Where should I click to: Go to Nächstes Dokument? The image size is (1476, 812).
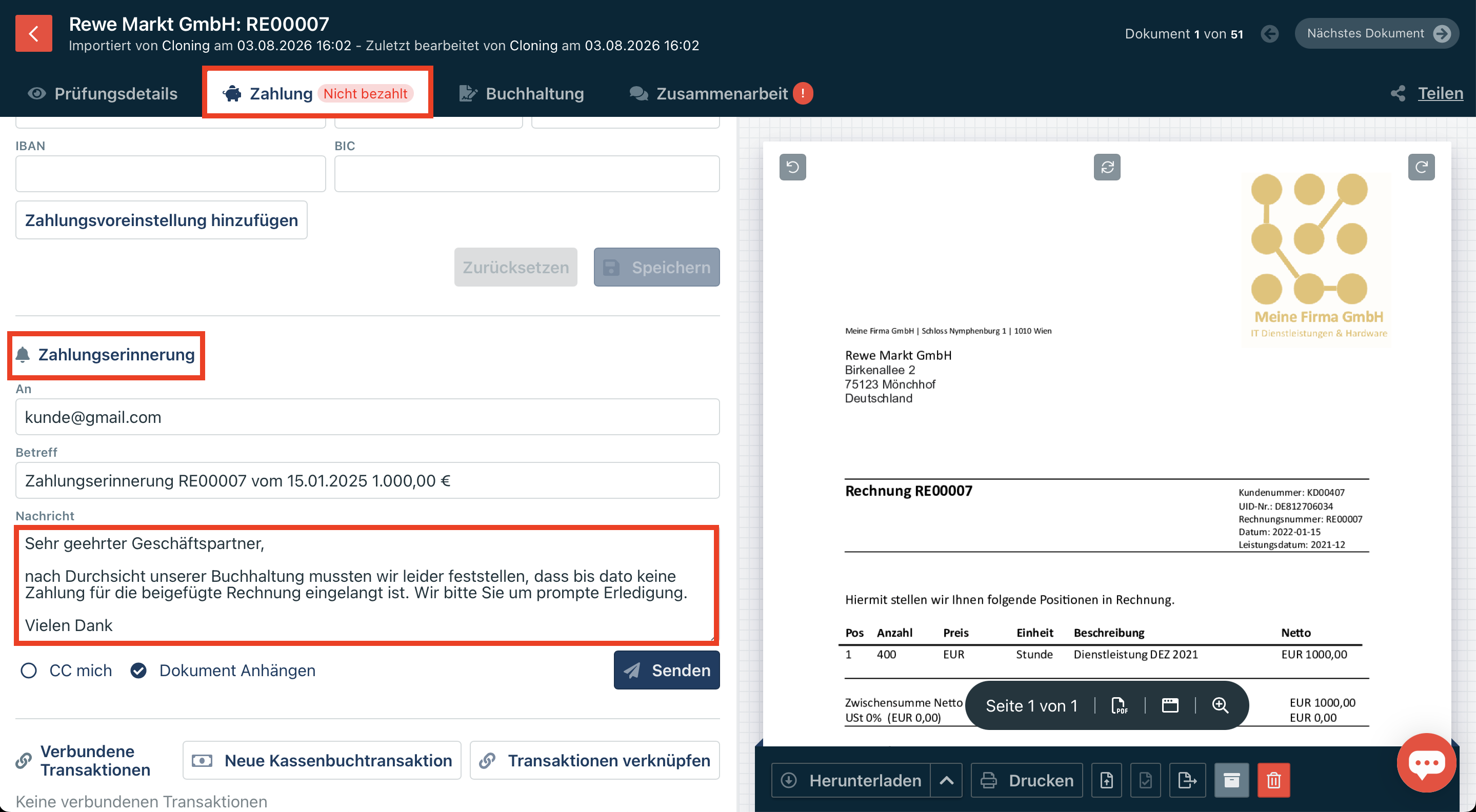click(1377, 33)
